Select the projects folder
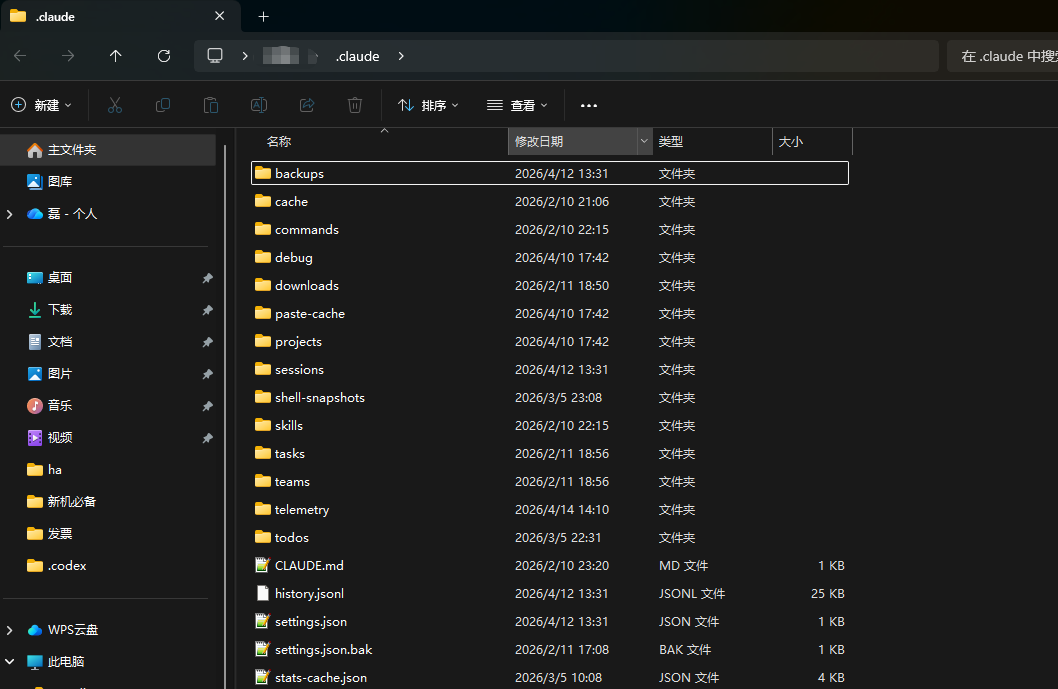The height and width of the screenshot is (689, 1058). tap(550, 341)
